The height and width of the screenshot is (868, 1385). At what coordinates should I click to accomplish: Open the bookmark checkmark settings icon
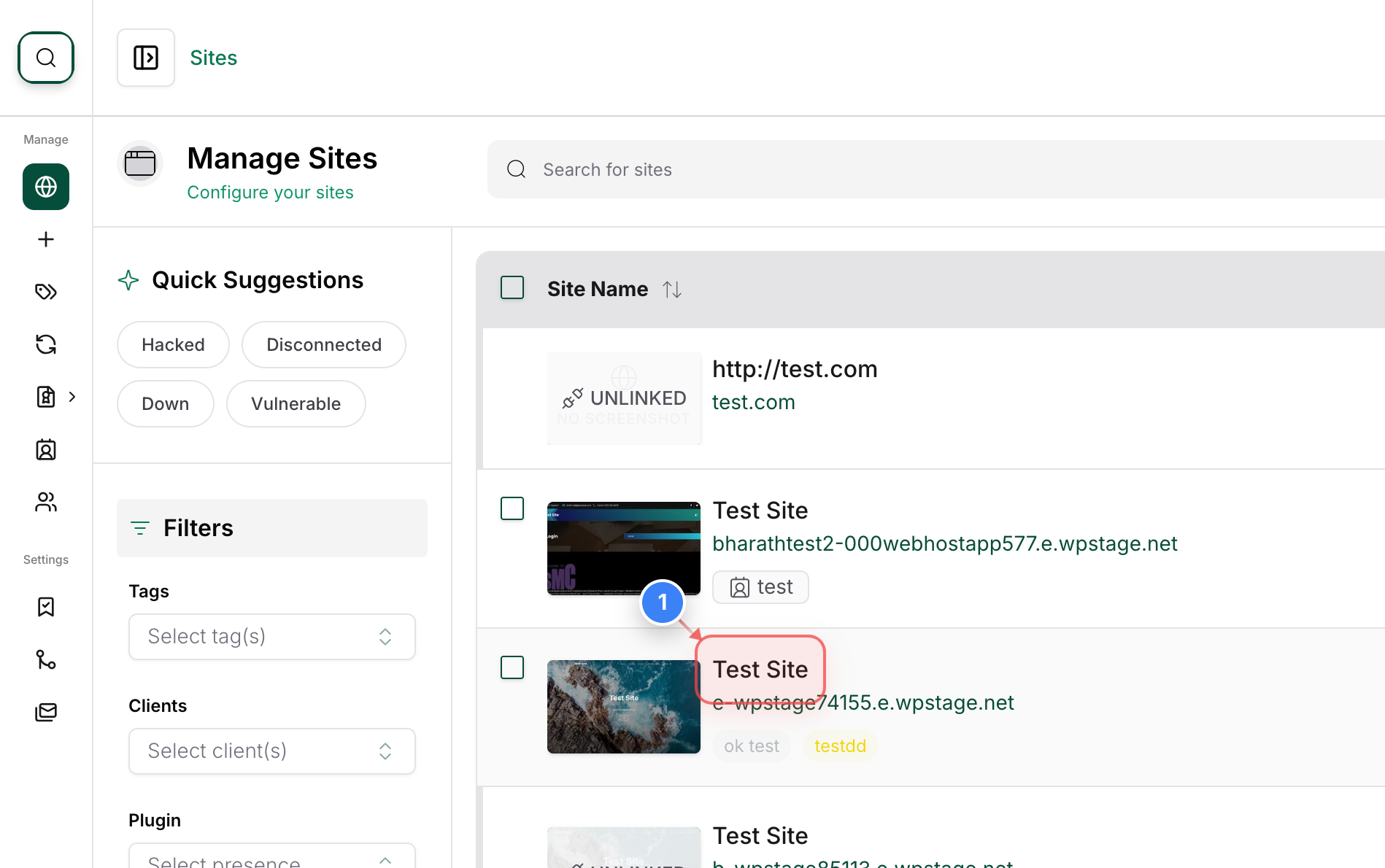(x=46, y=607)
